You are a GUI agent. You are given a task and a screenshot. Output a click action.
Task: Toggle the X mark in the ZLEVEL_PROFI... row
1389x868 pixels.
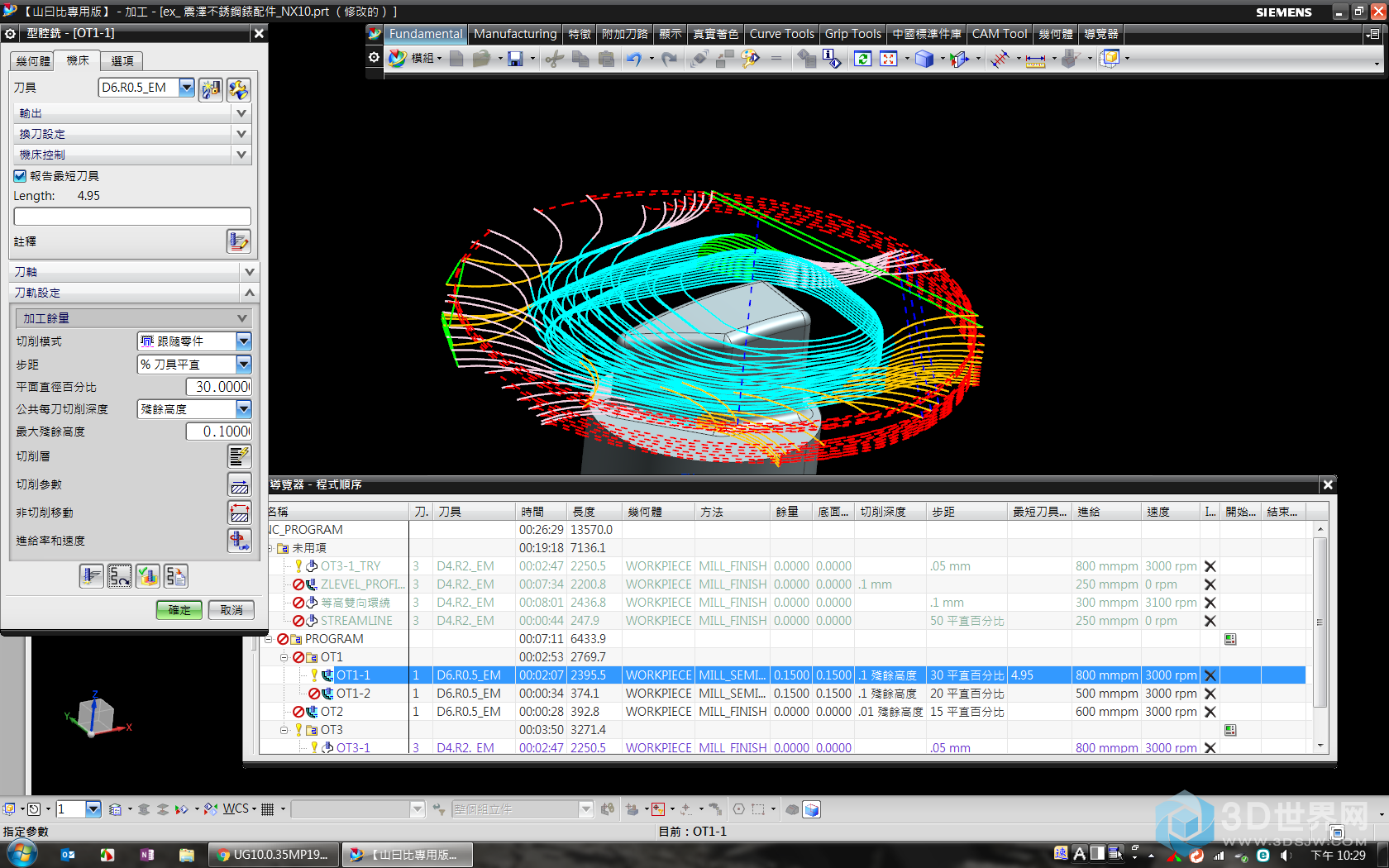1210,584
